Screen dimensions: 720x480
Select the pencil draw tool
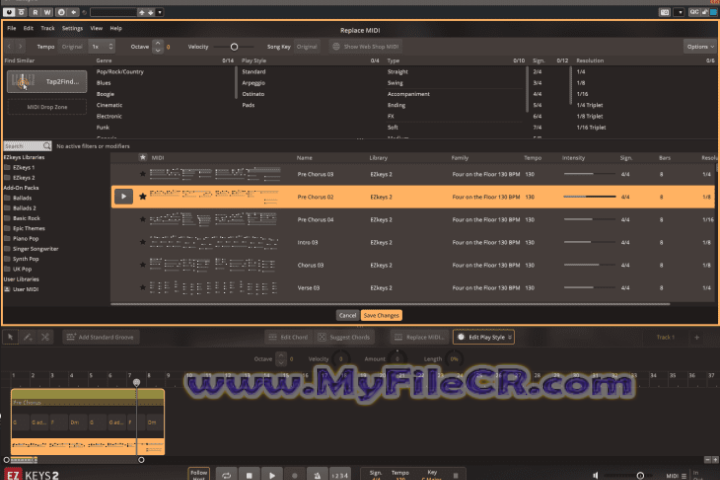(x=28, y=337)
